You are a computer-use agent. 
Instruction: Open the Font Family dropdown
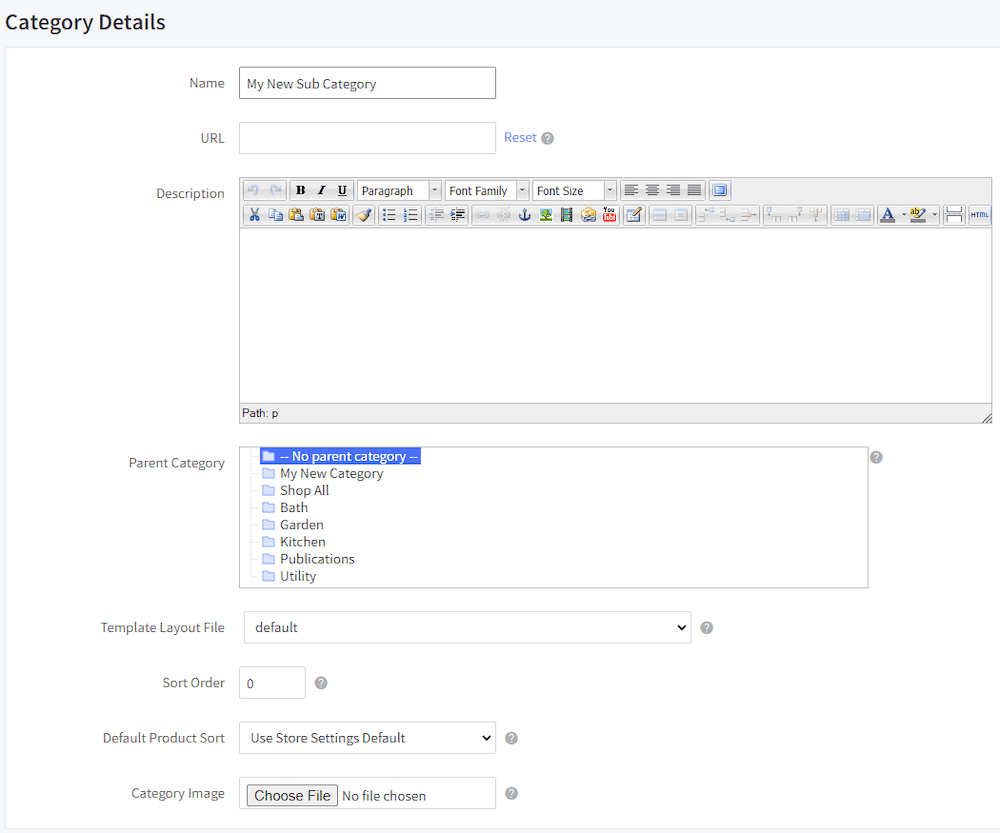487,190
